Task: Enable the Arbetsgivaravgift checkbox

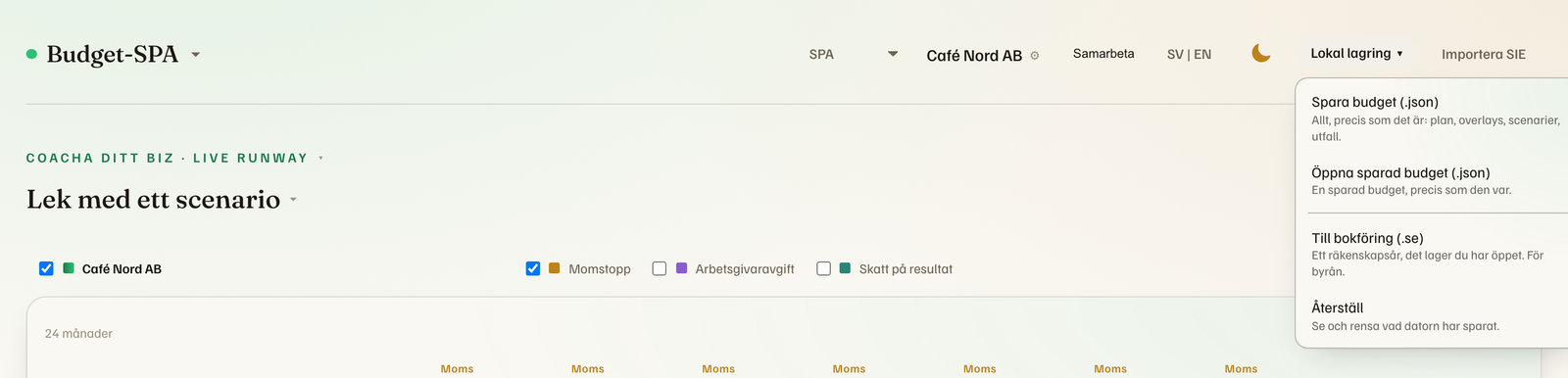Action: pos(660,268)
